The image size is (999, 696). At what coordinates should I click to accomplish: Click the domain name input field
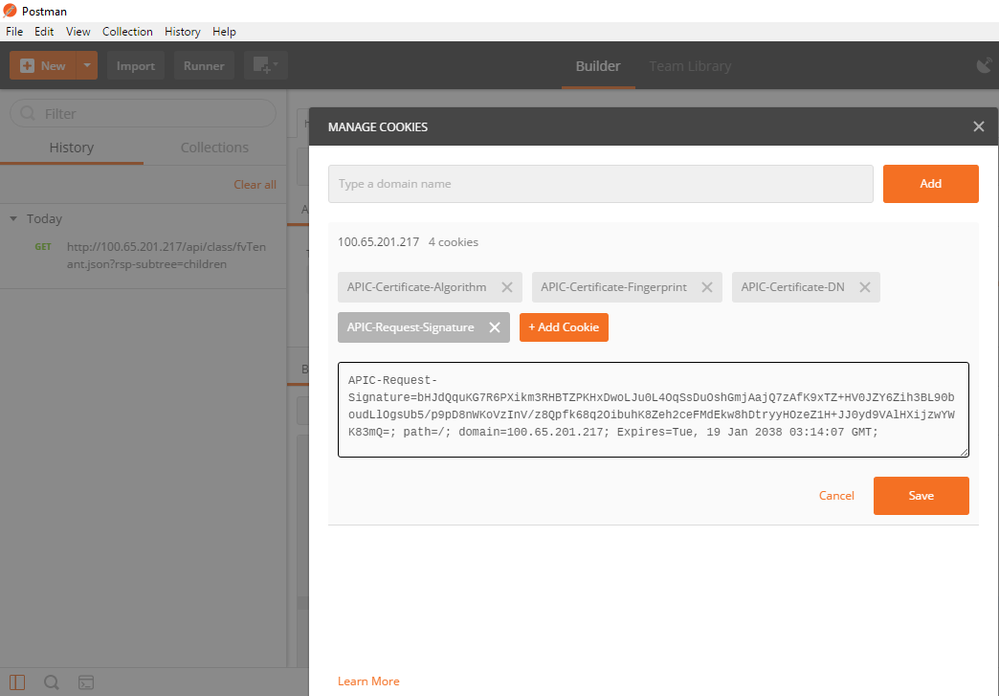click(x=600, y=184)
